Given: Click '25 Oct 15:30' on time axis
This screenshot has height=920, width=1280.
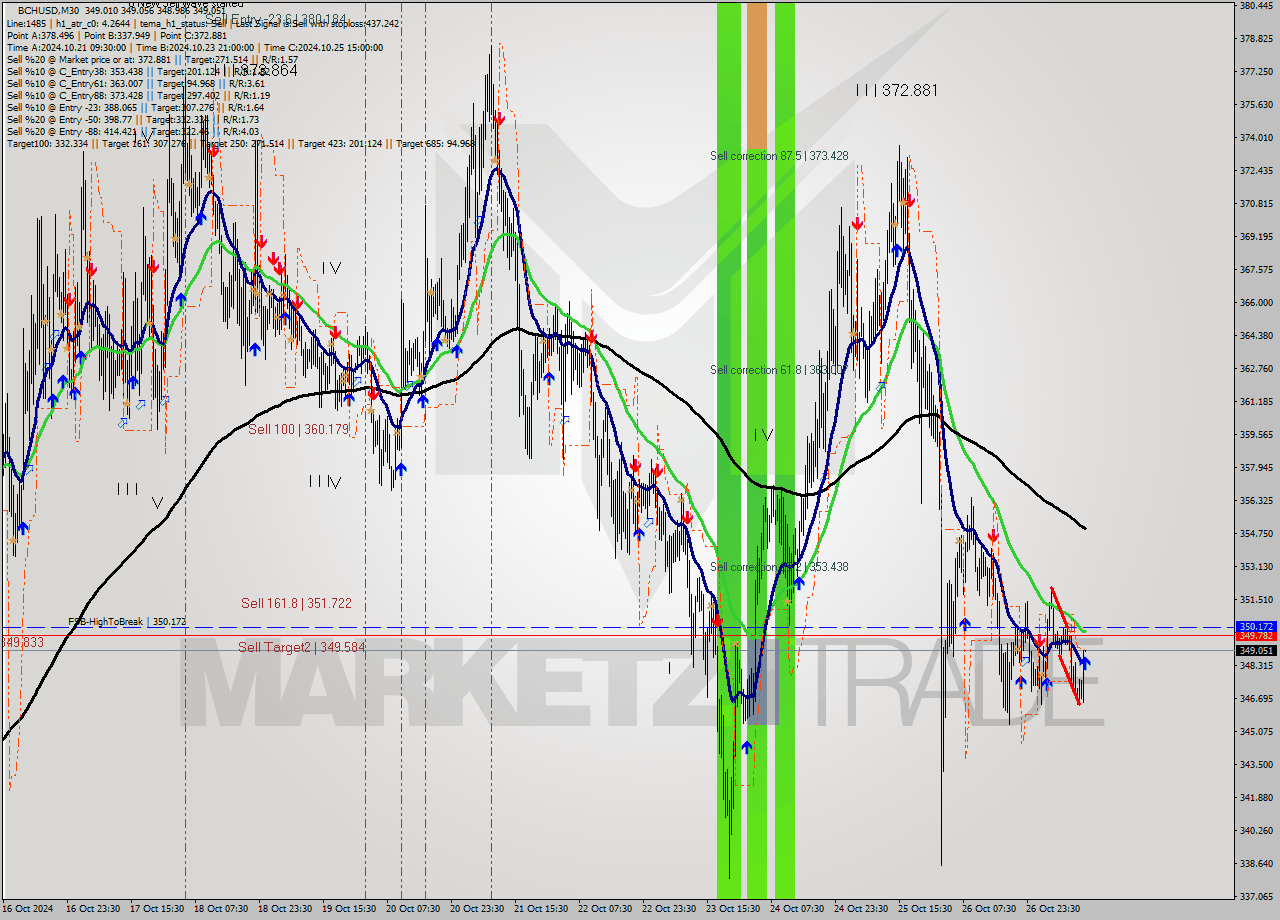Looking at the screenshot, I should coord(925,909).
